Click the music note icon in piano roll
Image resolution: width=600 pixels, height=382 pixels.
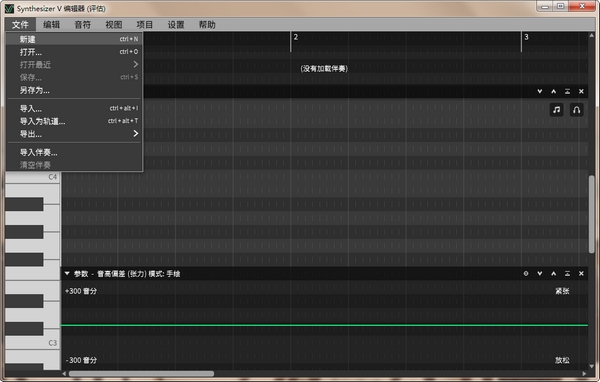[556, 110]
